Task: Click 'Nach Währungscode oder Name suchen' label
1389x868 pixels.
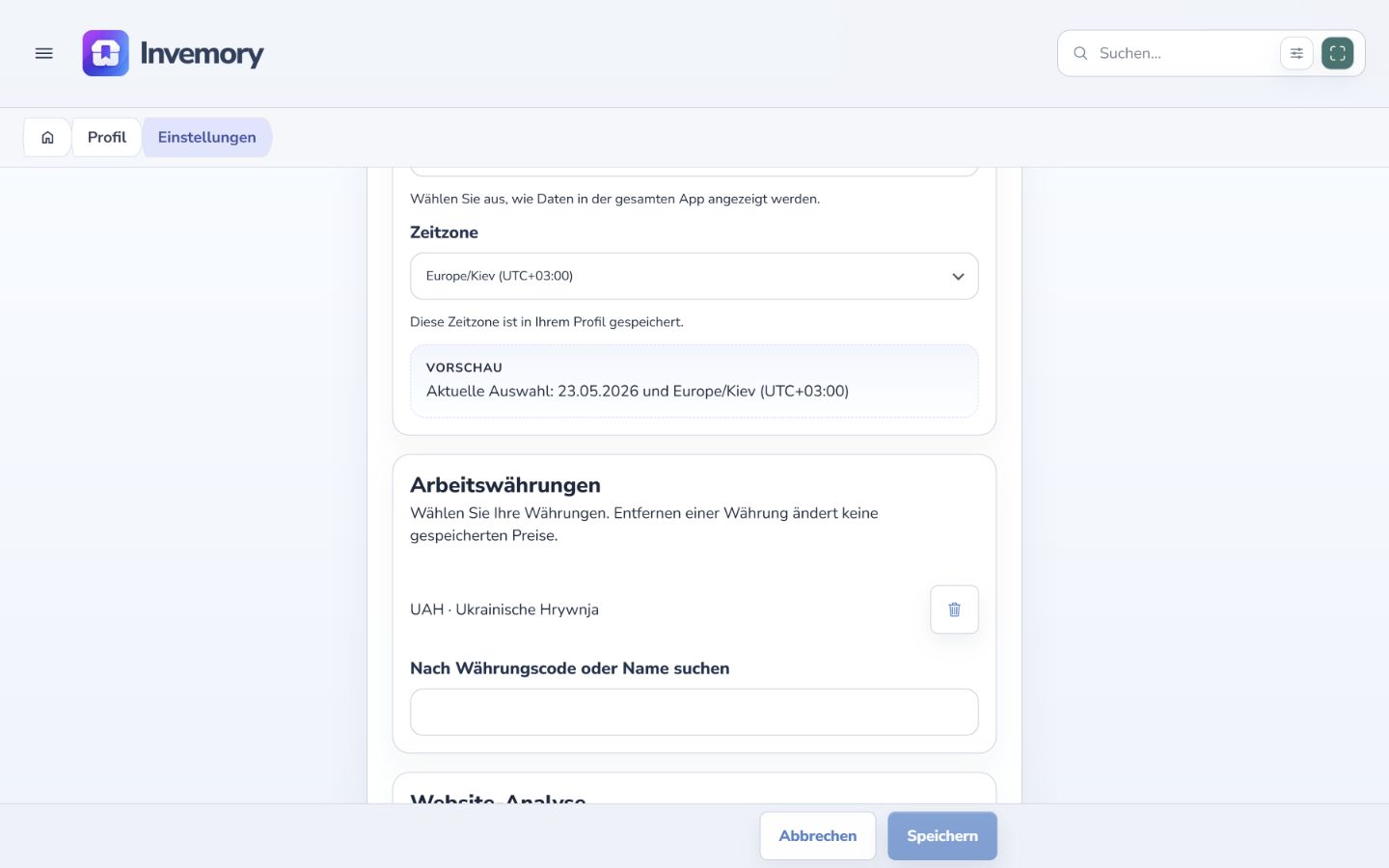Action: click(x=570, y=668)
